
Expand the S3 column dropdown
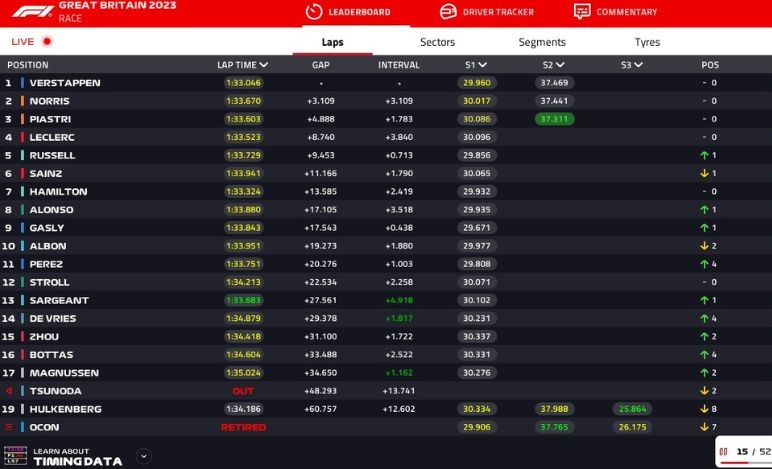[639, 65]
